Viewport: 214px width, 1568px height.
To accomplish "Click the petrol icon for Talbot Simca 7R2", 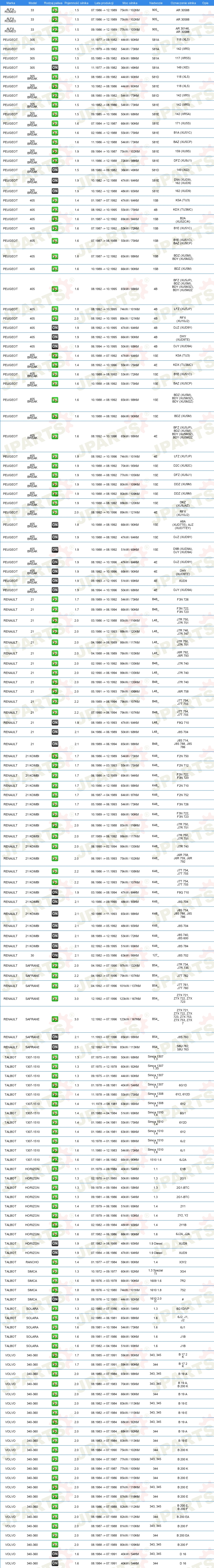I will tap(55, 1281).
